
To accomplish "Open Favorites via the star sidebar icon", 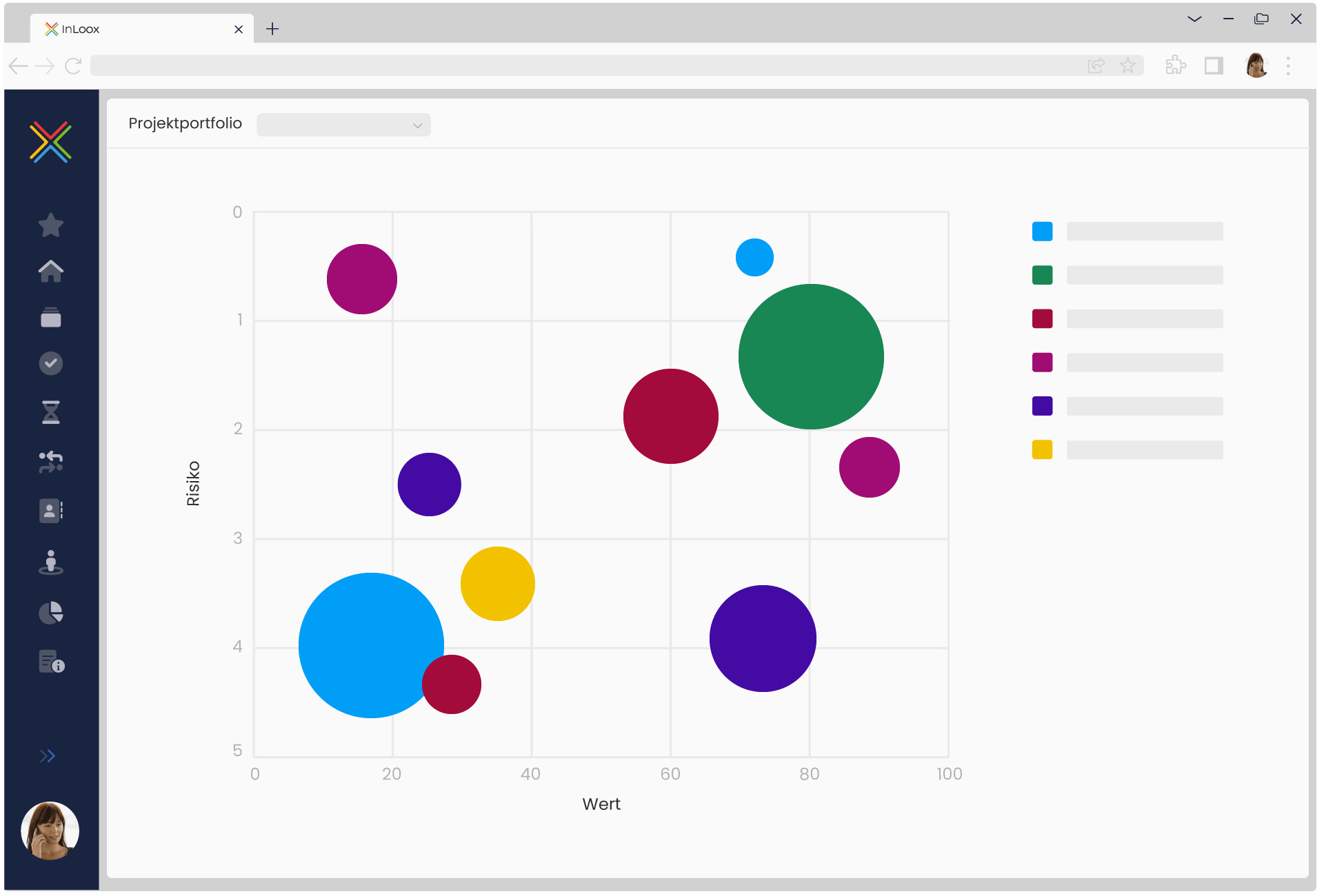I will point(51,225).
